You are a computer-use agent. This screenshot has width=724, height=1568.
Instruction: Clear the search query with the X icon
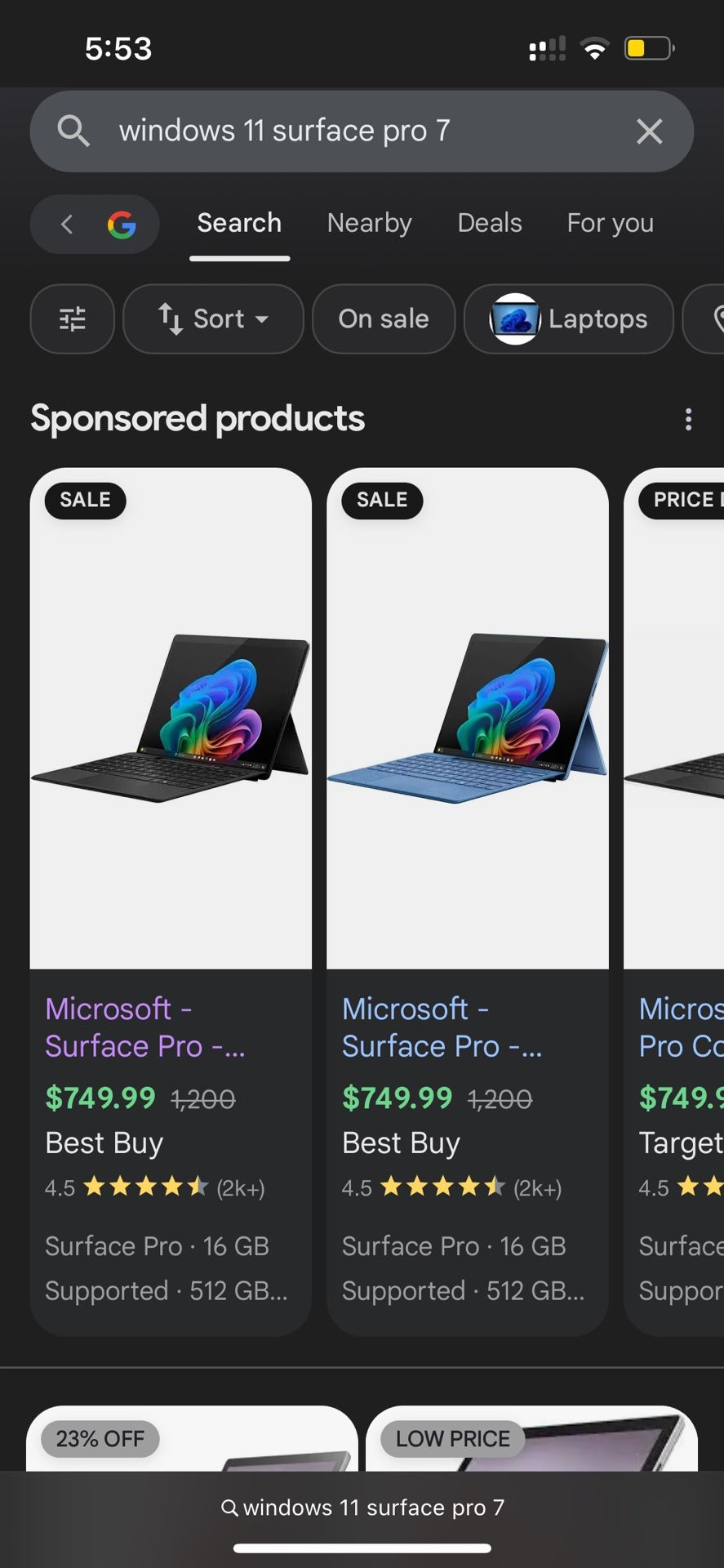649,131
